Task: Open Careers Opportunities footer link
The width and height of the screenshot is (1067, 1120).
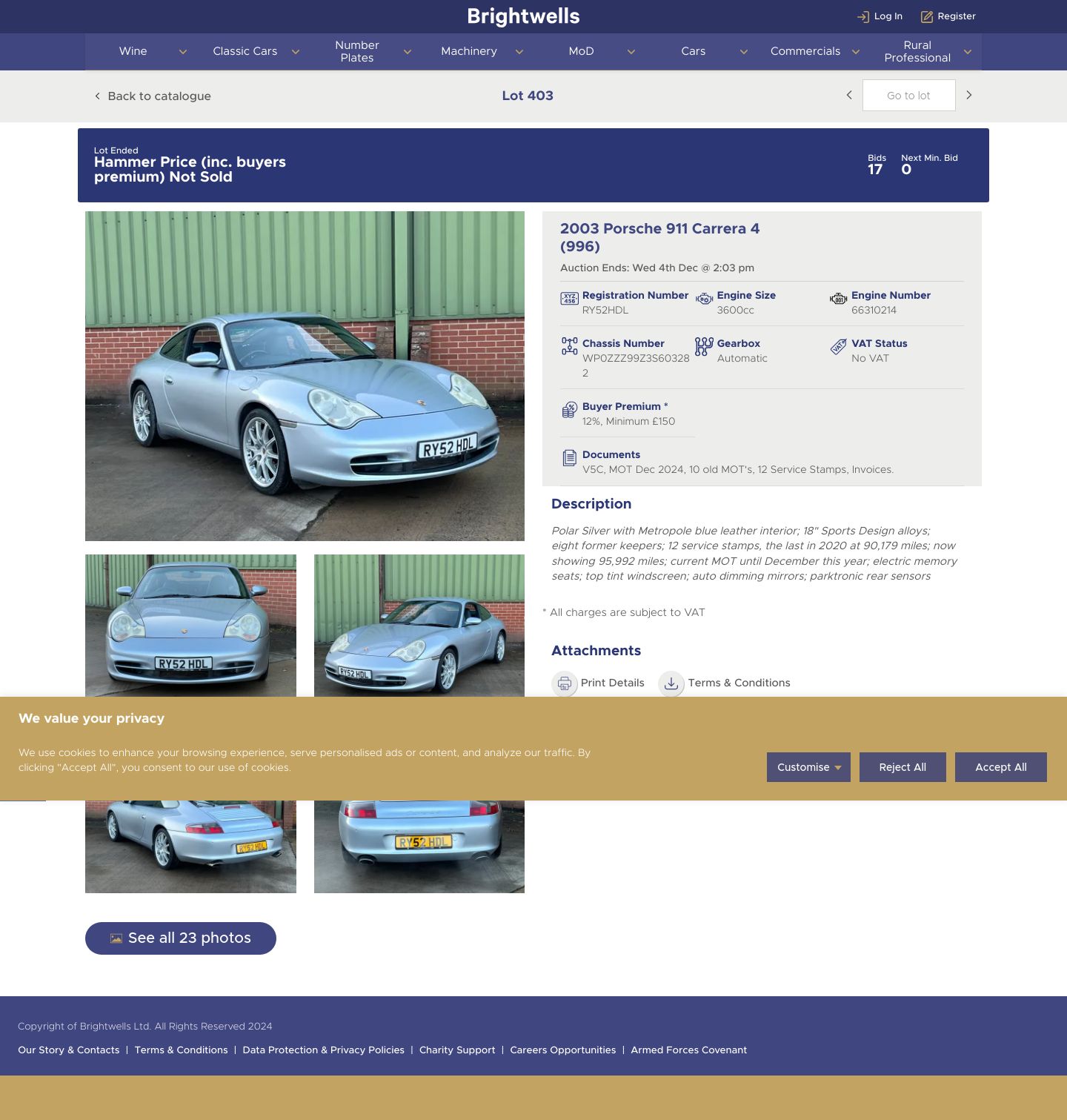Action: tap(563, 1050)
